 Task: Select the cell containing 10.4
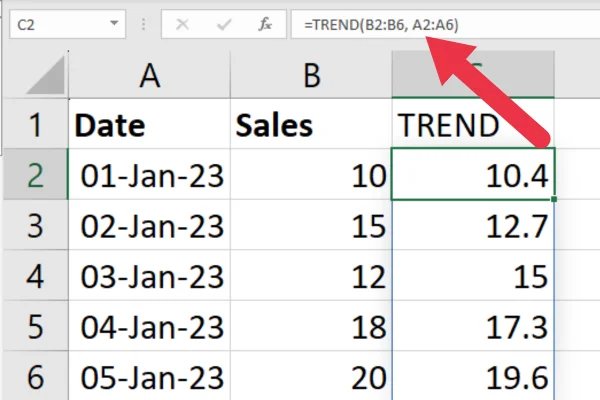point(473,175)
